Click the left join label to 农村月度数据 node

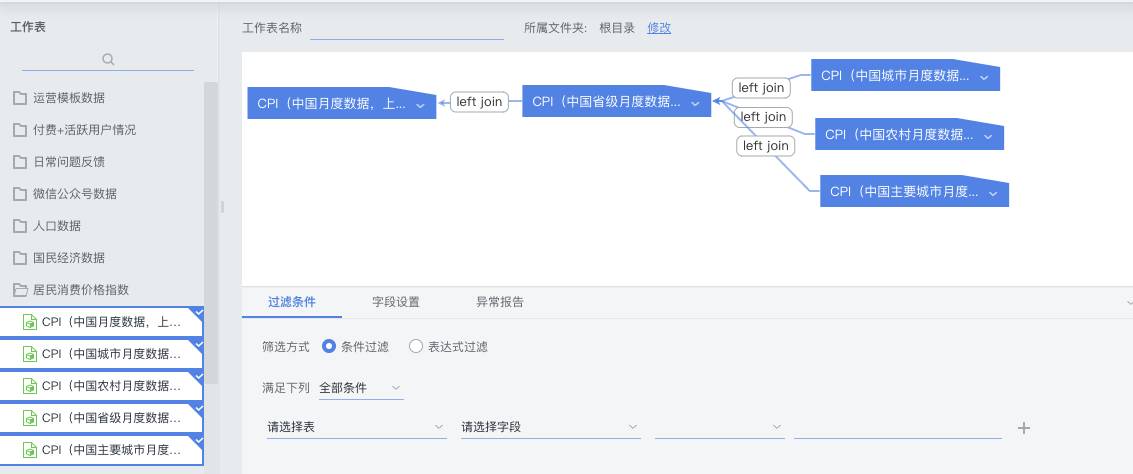click(764, 117)
